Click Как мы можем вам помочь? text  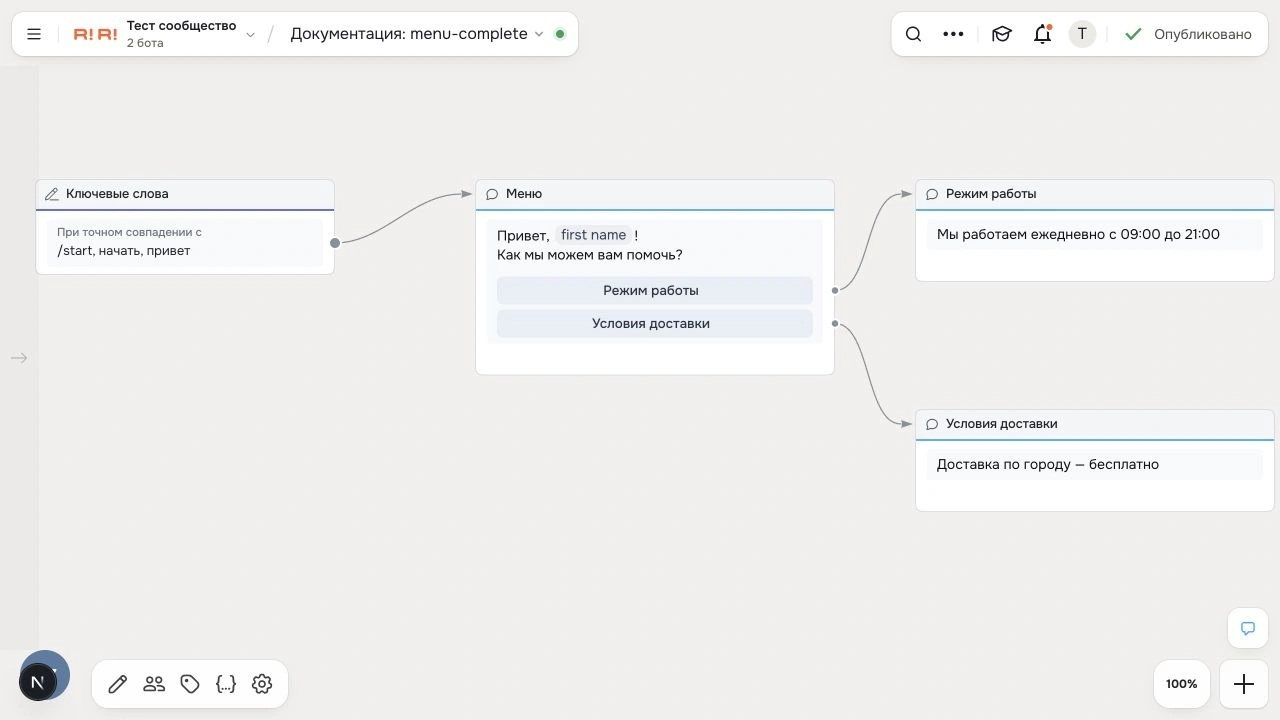(x=590, y=255)
